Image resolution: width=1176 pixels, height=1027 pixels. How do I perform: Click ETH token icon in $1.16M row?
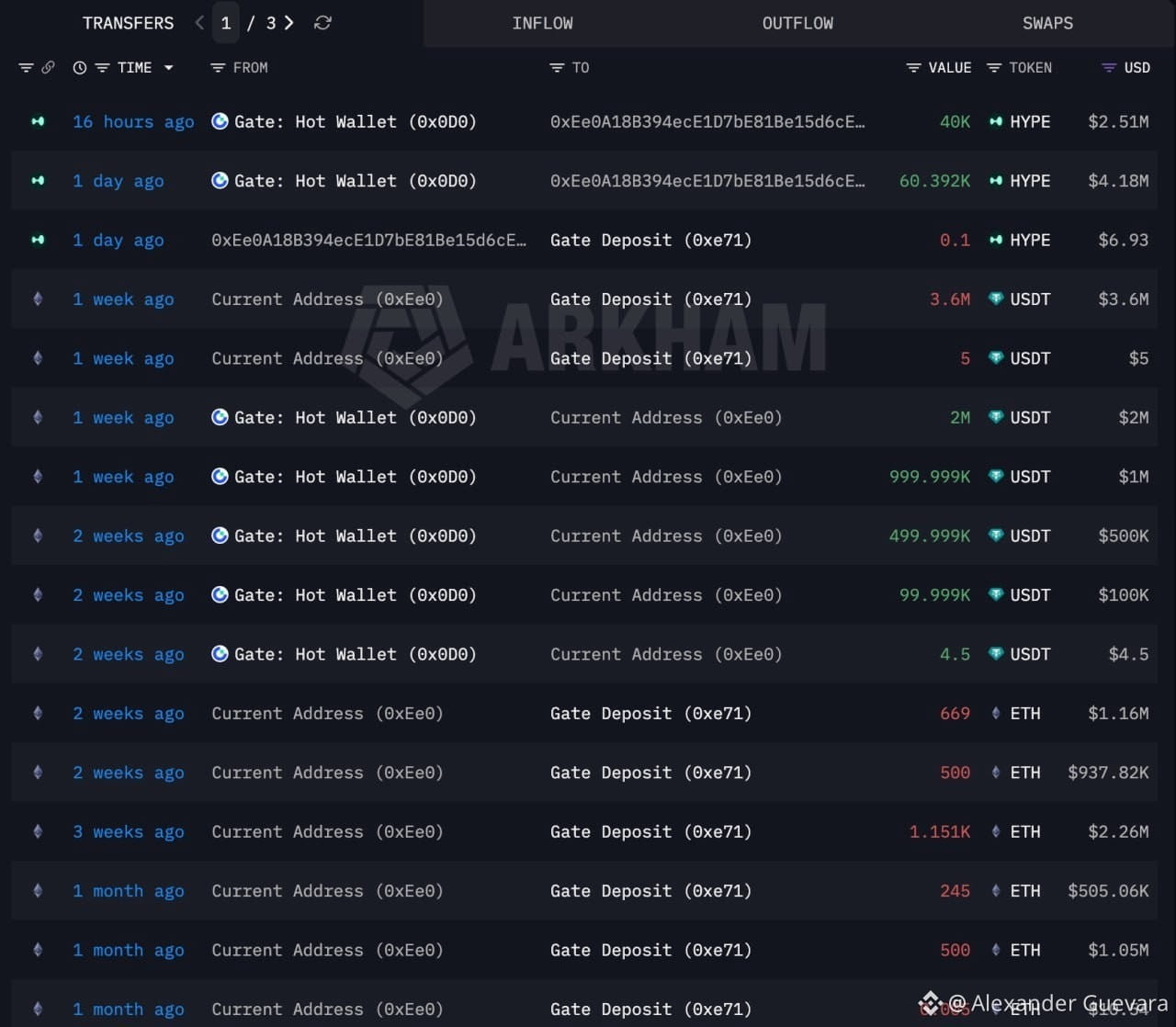pyautogui.click(x=996, y=713)
